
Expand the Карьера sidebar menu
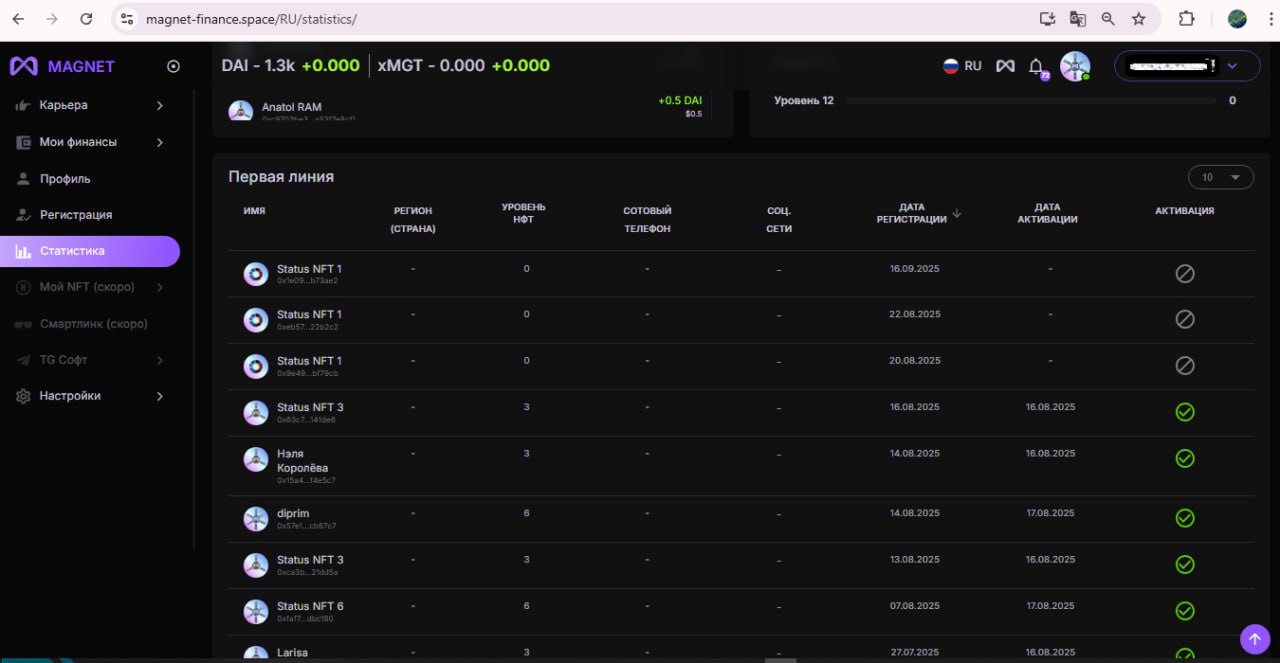coord(90,105)
